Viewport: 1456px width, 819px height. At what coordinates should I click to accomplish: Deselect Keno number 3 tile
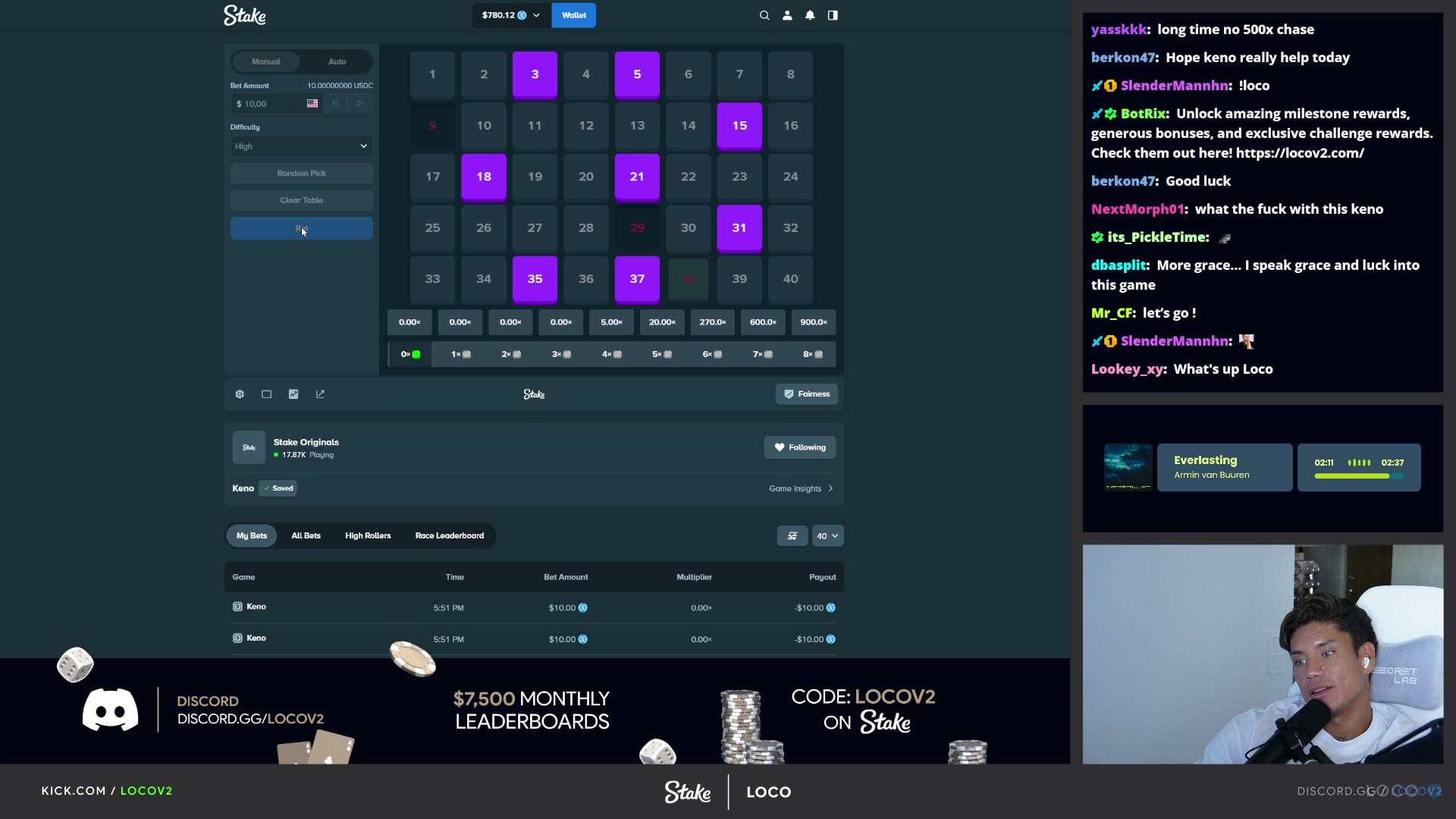point(535,74)
